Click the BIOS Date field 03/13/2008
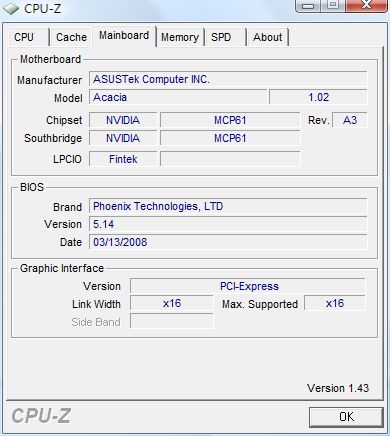The height and width of the screenshot is (436, 390). 228,242
